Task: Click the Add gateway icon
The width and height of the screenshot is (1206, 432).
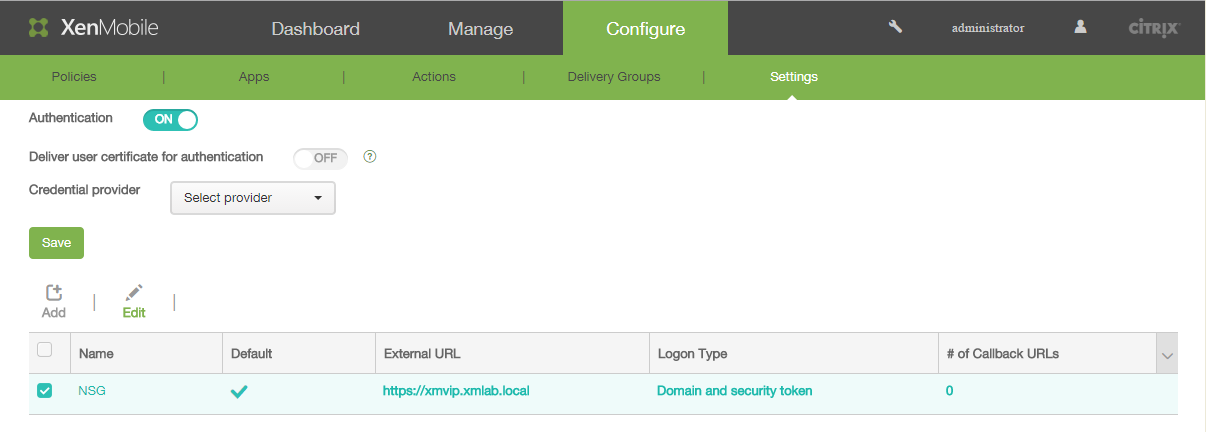Action: [54, 293]
